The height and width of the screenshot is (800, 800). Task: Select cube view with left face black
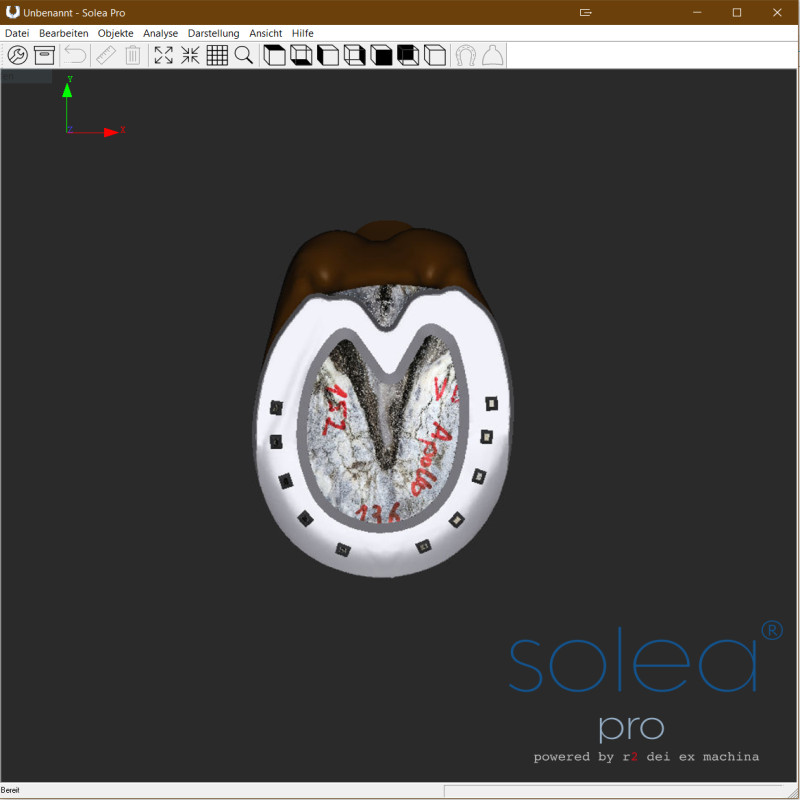tap(328, 56)
